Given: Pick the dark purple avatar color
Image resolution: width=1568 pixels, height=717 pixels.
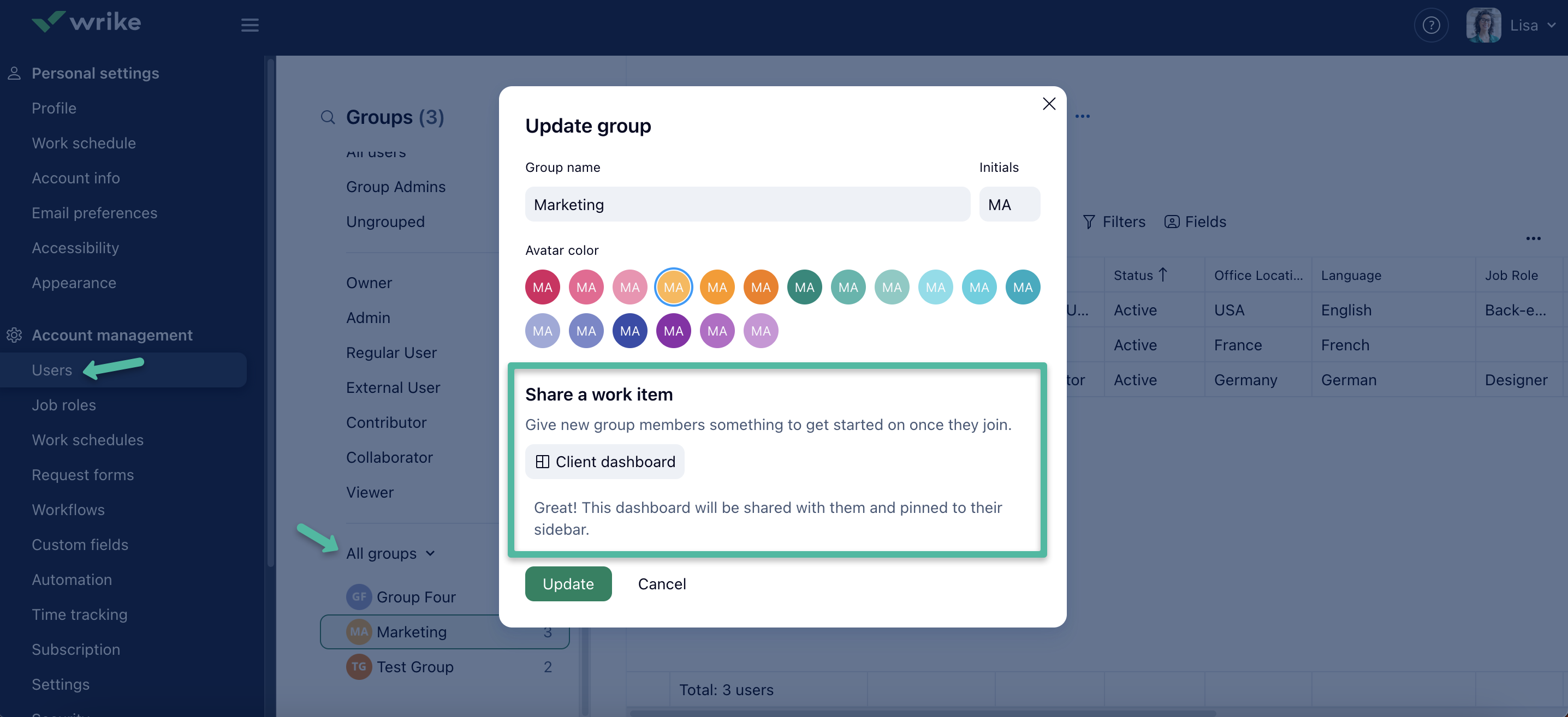Looking at the screenshot, I should 673,331.
